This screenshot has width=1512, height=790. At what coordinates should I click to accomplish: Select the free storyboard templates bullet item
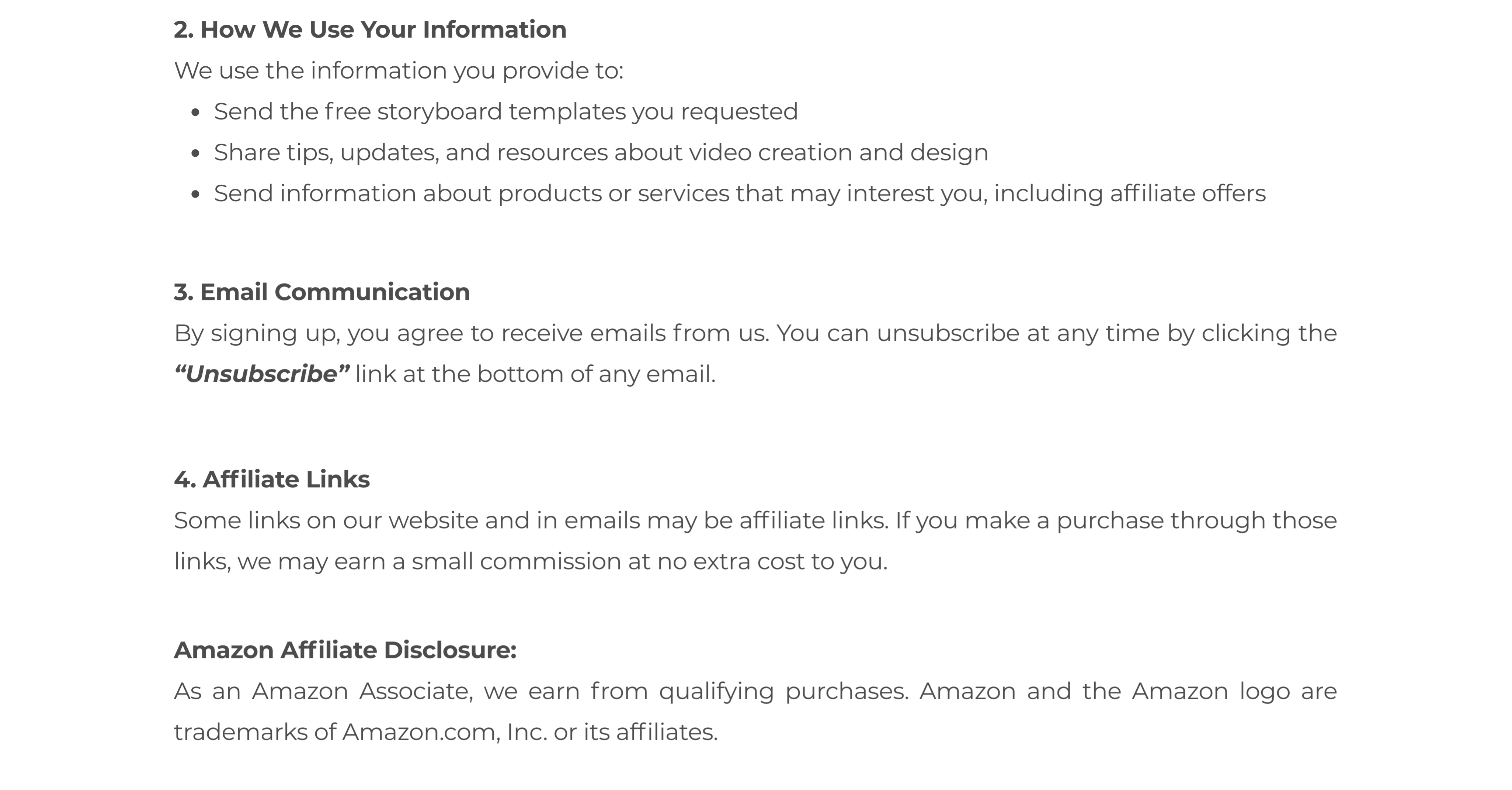tap(505, 112)
